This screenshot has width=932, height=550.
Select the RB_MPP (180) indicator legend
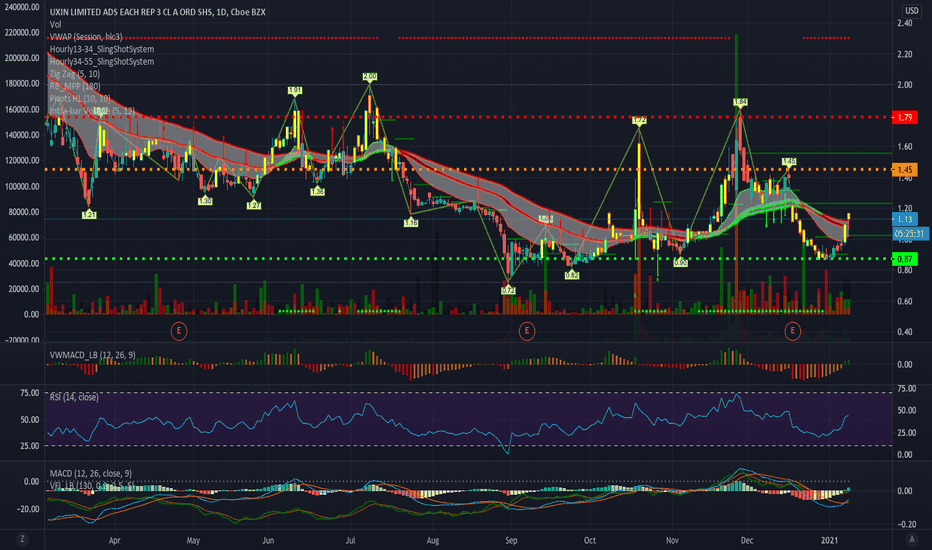click(75, 86)
